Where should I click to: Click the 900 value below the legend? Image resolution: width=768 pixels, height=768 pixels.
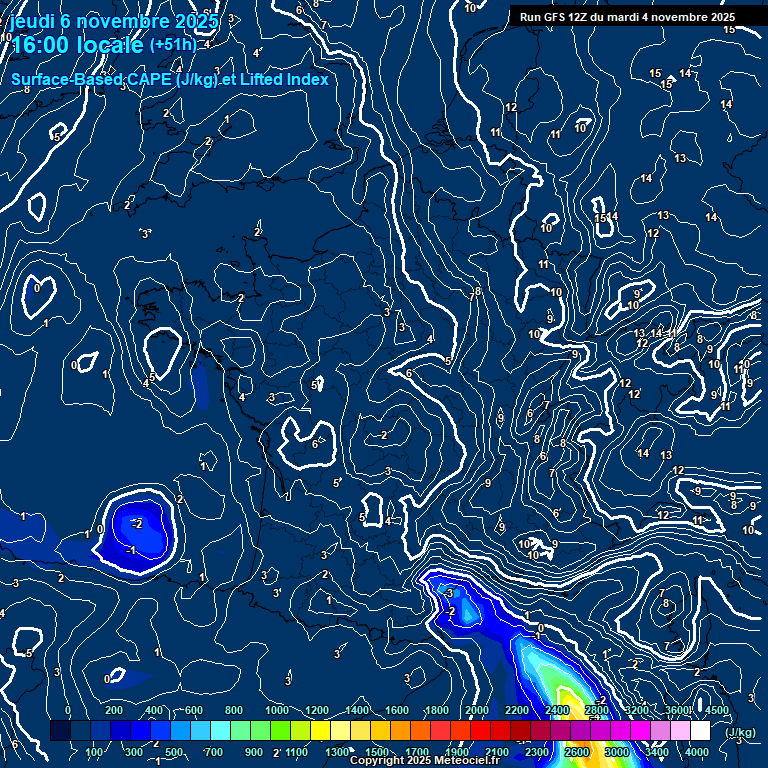coord(254,752)
